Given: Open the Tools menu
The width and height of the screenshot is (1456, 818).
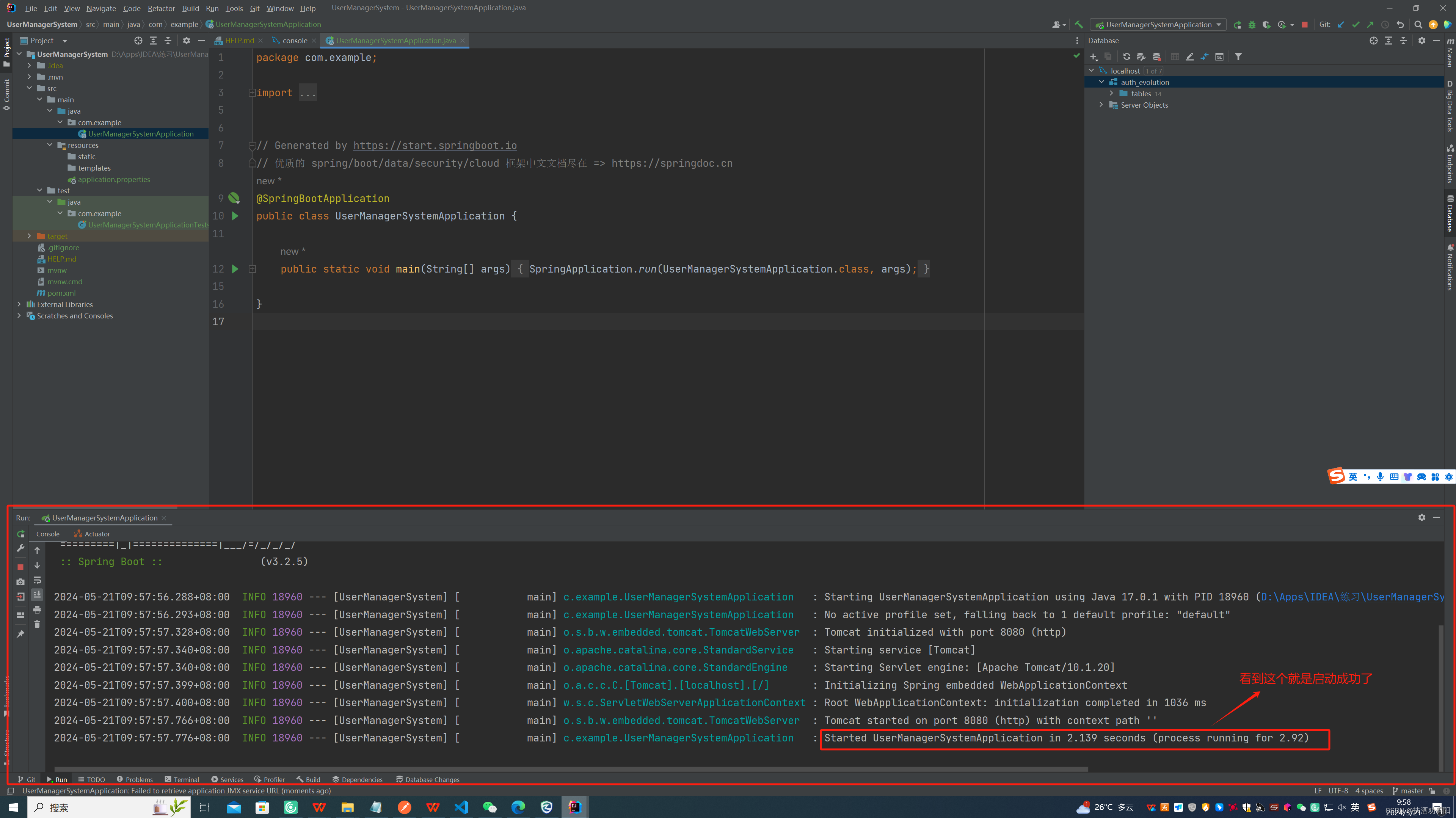Looking at the screenshot, I should pos(234,8).
